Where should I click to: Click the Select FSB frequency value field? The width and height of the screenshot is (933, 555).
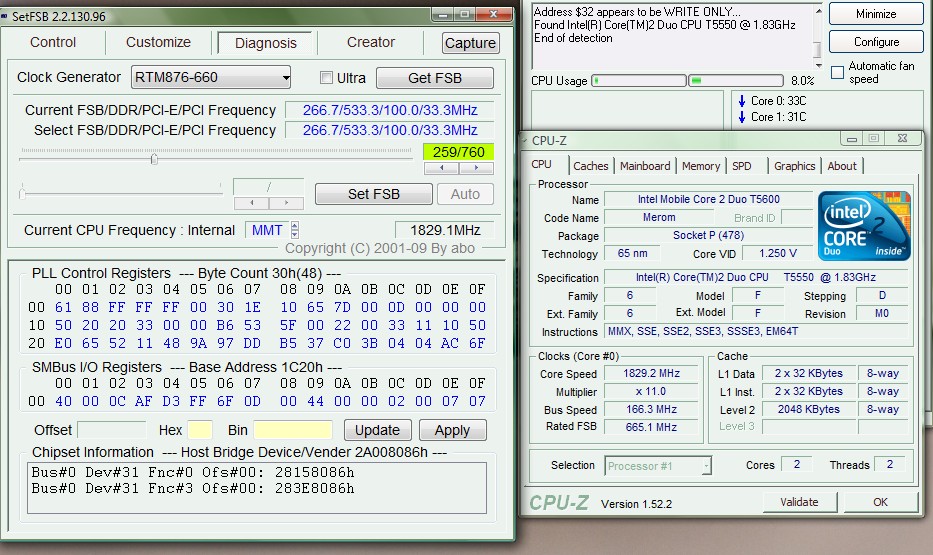390,130
